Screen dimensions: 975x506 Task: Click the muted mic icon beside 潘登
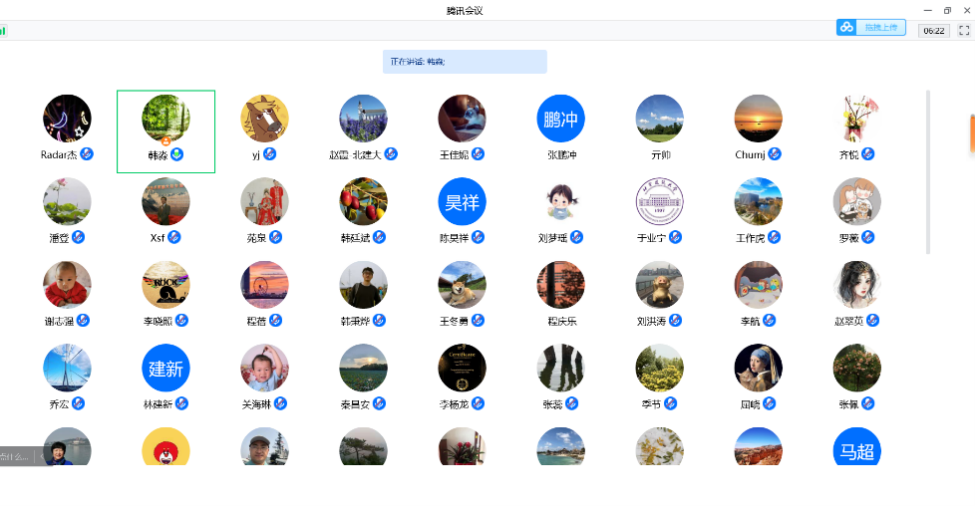tap(78, 237)
